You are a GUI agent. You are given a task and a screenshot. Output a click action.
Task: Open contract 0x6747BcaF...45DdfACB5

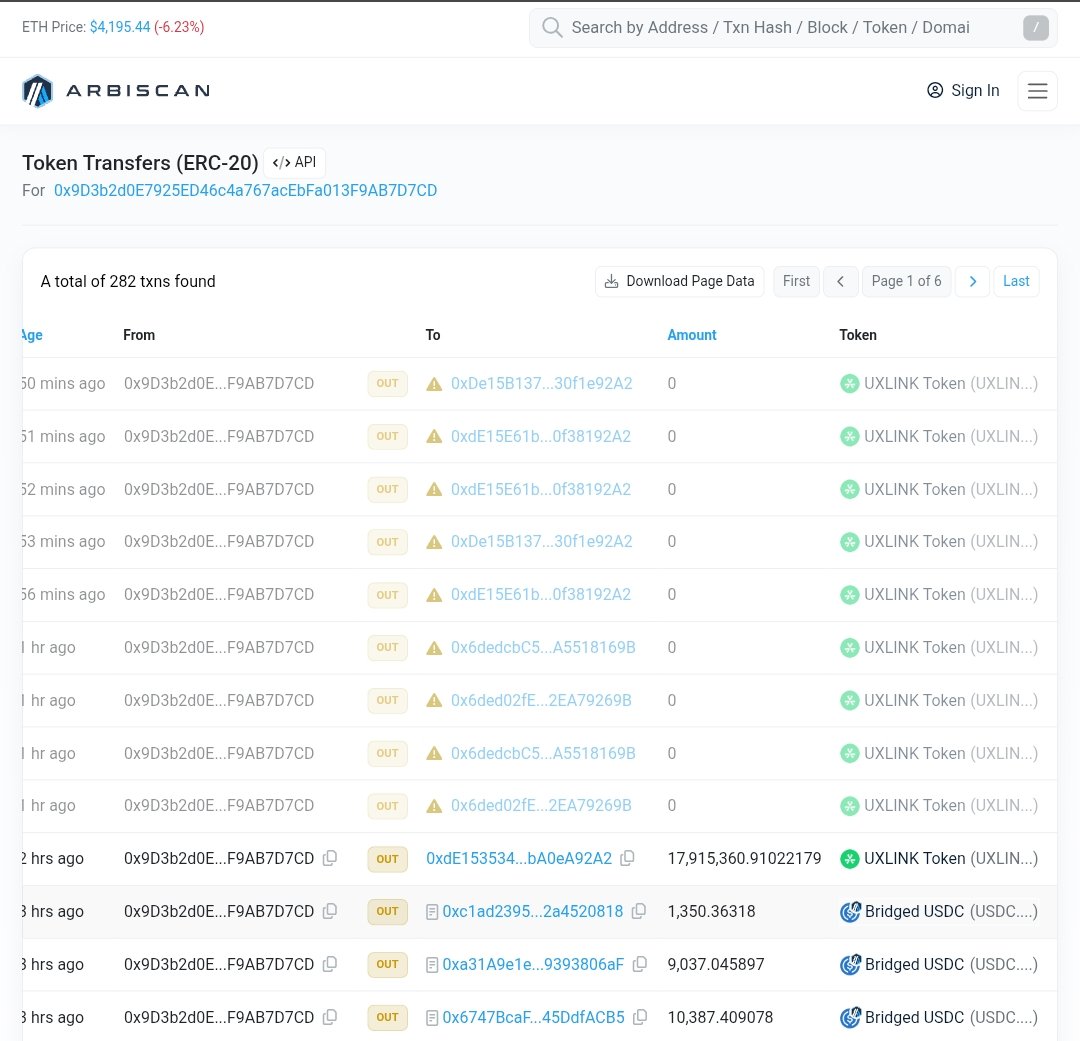point(533,1017)
